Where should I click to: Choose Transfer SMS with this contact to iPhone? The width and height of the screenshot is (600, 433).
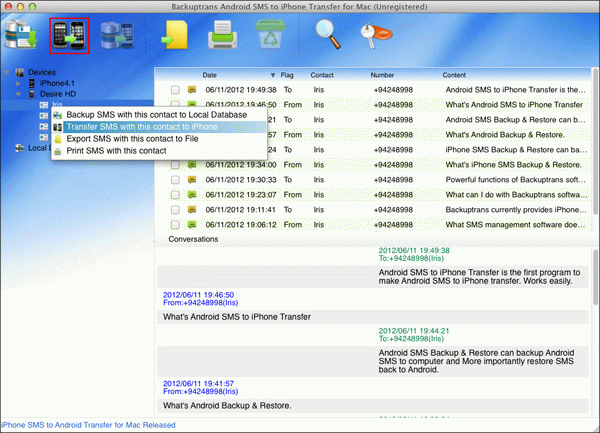pos(159,127)
